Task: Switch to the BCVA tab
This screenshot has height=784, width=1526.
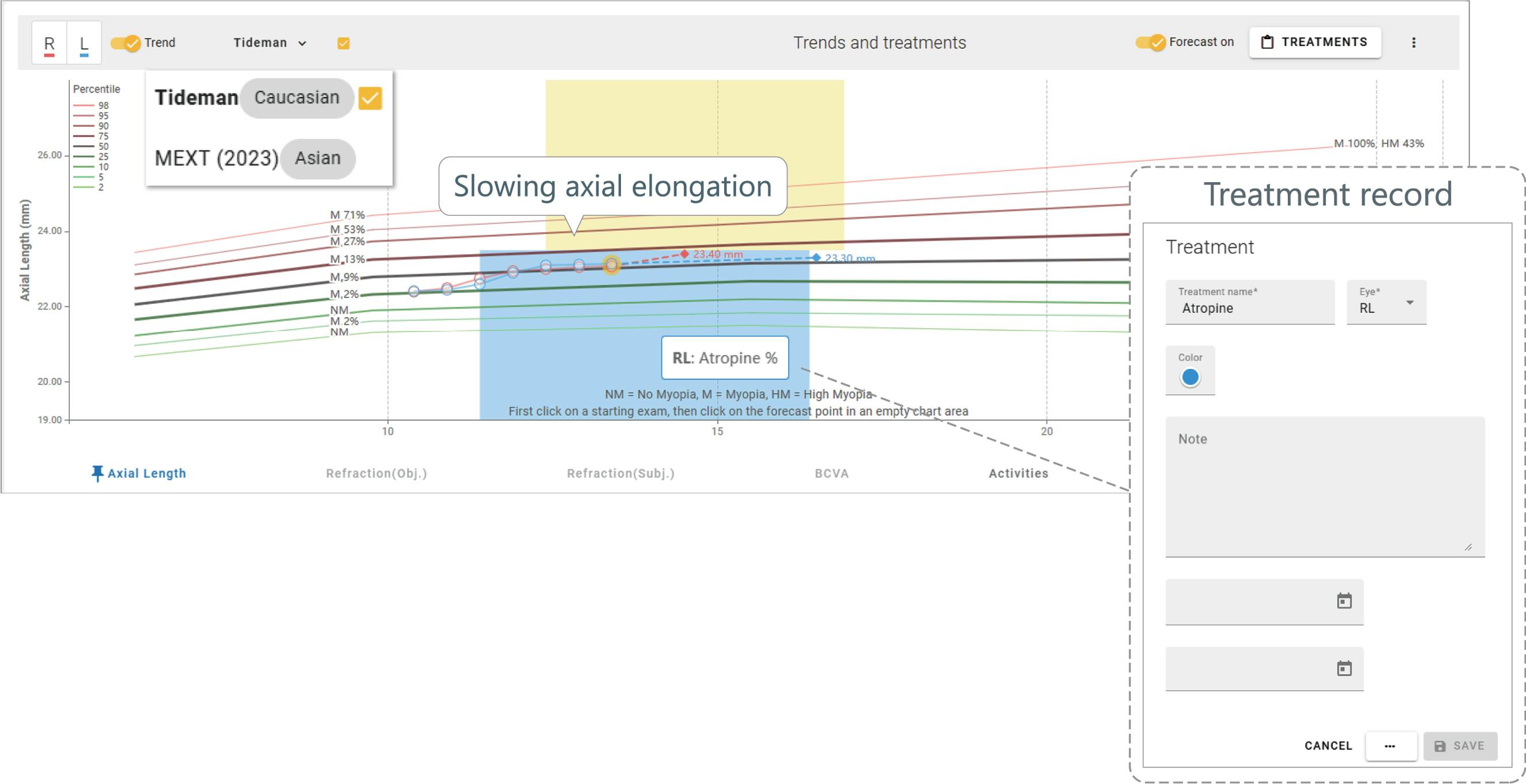Action: point(831,473)
